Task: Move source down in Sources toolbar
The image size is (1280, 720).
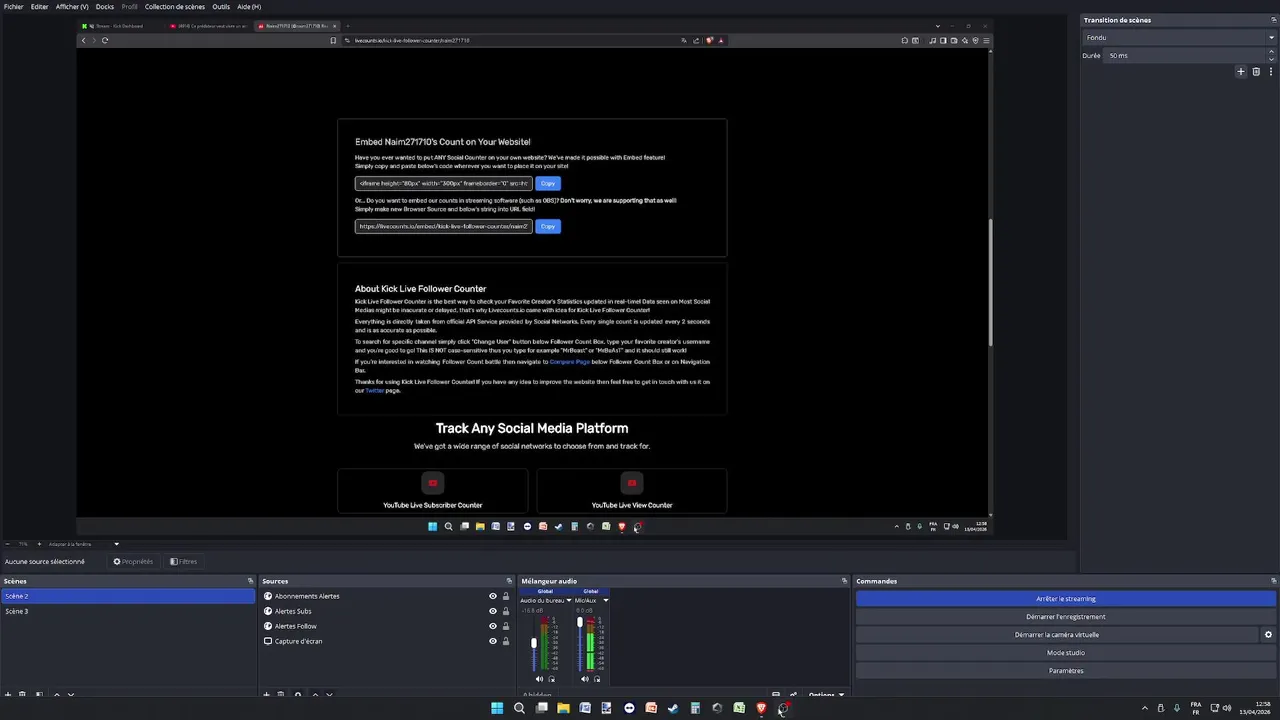Action: [329, 694]
